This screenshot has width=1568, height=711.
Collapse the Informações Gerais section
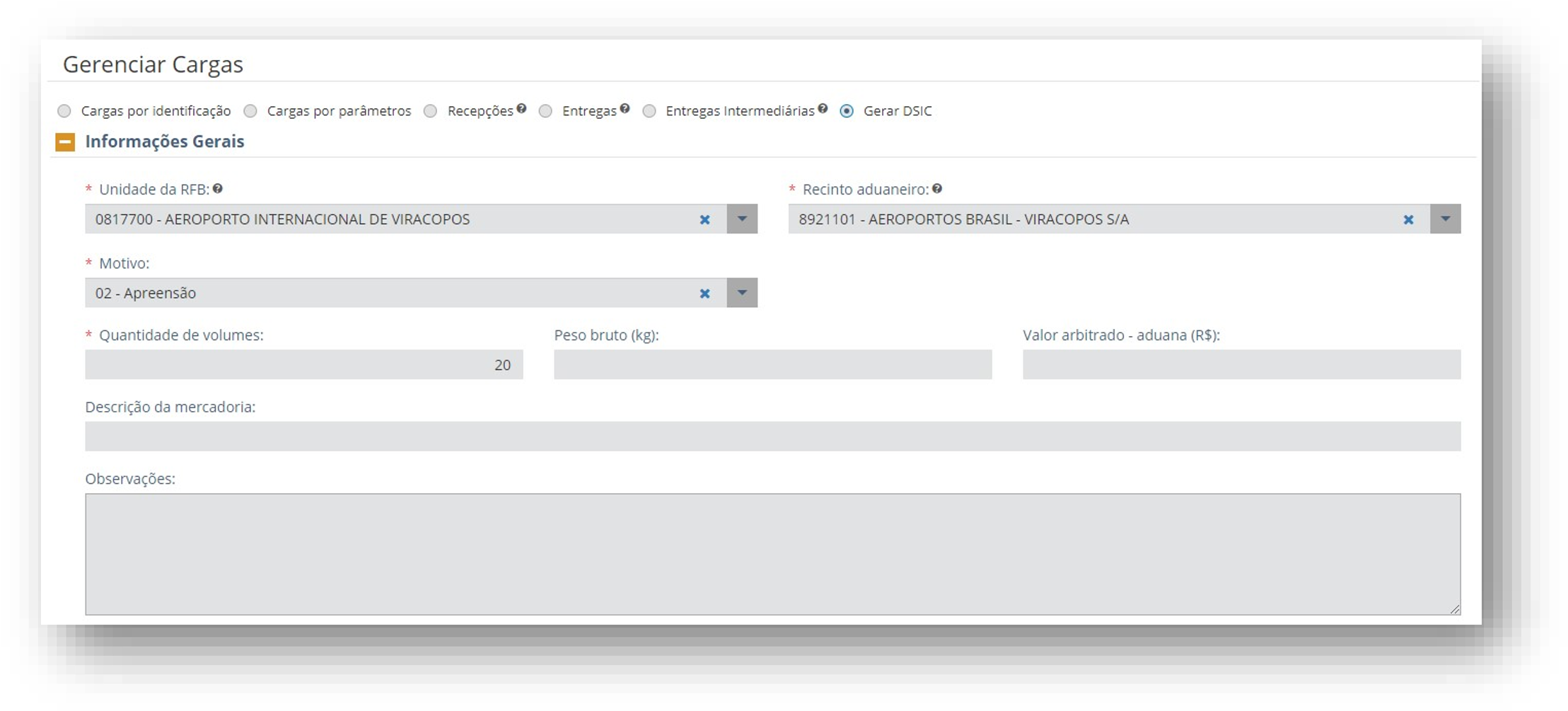65,142
